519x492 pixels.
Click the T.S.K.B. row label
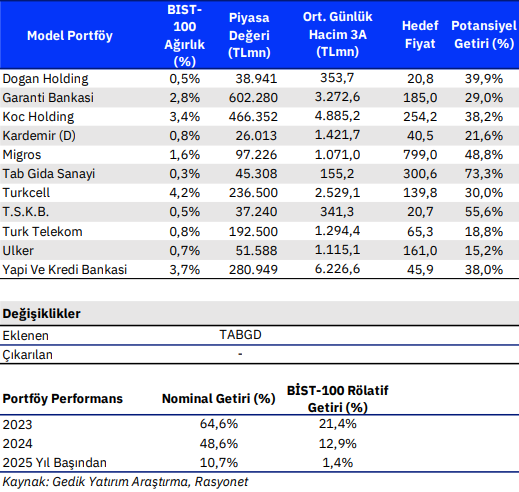[x=26, y=212]
